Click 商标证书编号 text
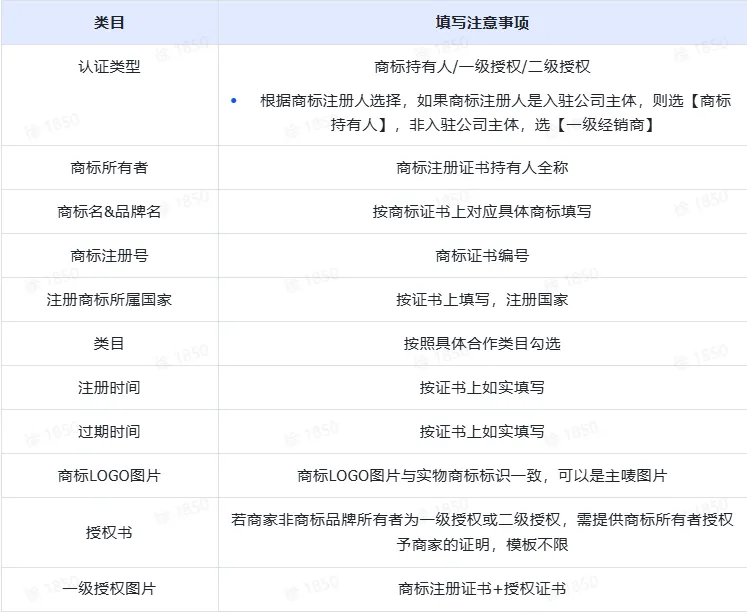 (x=482, y=256)
